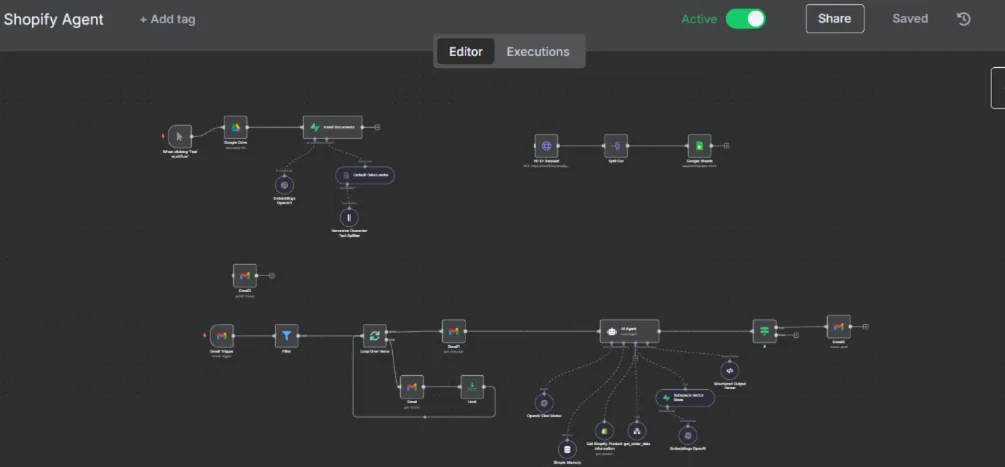Click the plus connector on If false output

tap(795, 335)
